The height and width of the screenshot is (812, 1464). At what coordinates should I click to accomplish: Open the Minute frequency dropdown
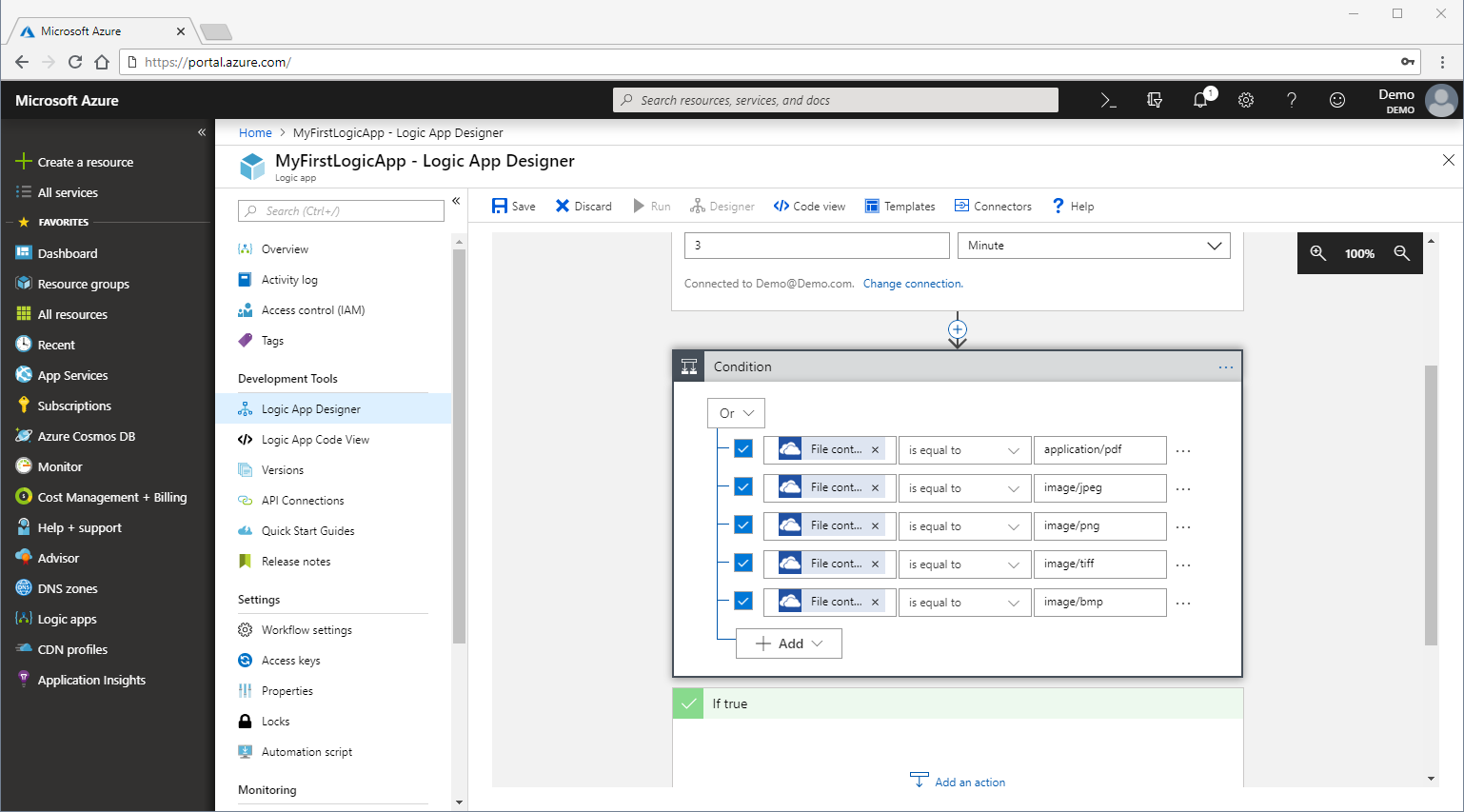(x=1094, y=246)
